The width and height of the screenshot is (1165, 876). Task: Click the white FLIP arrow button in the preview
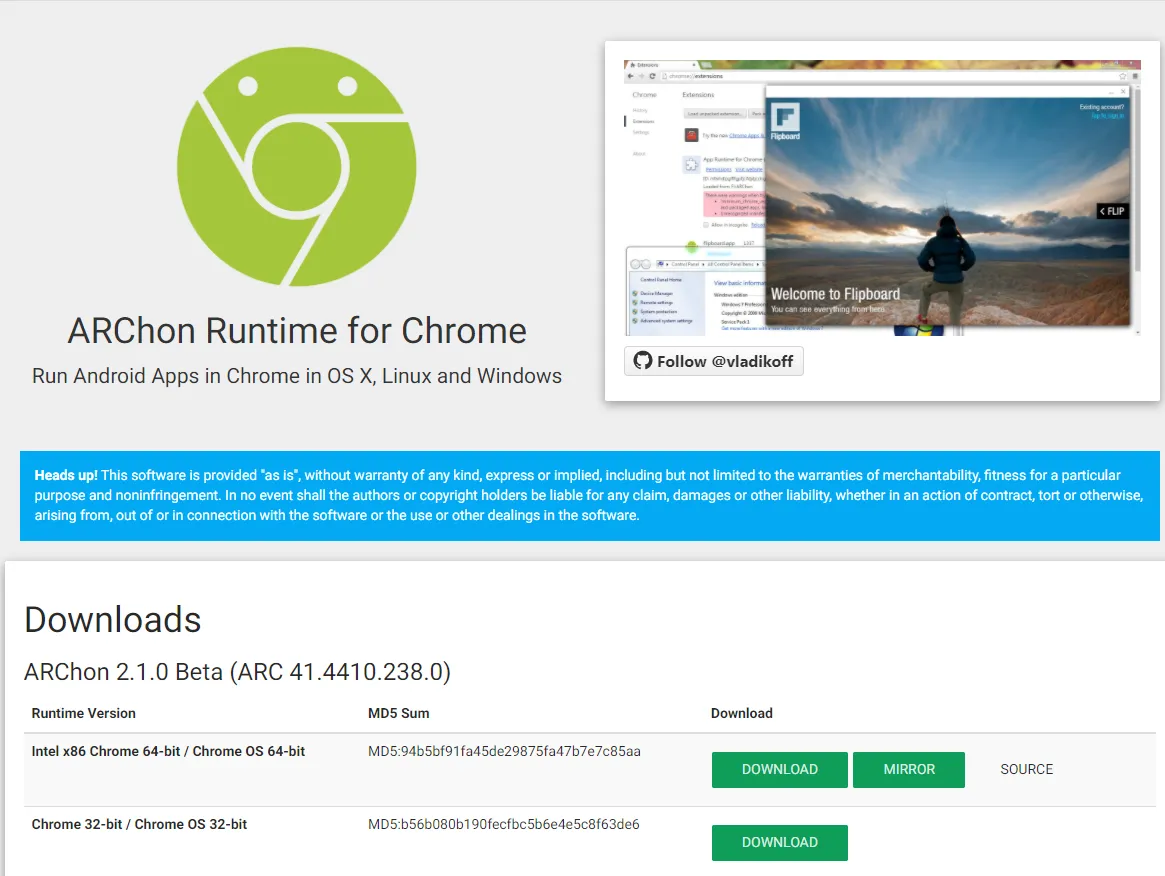(x=1112, y=210)
